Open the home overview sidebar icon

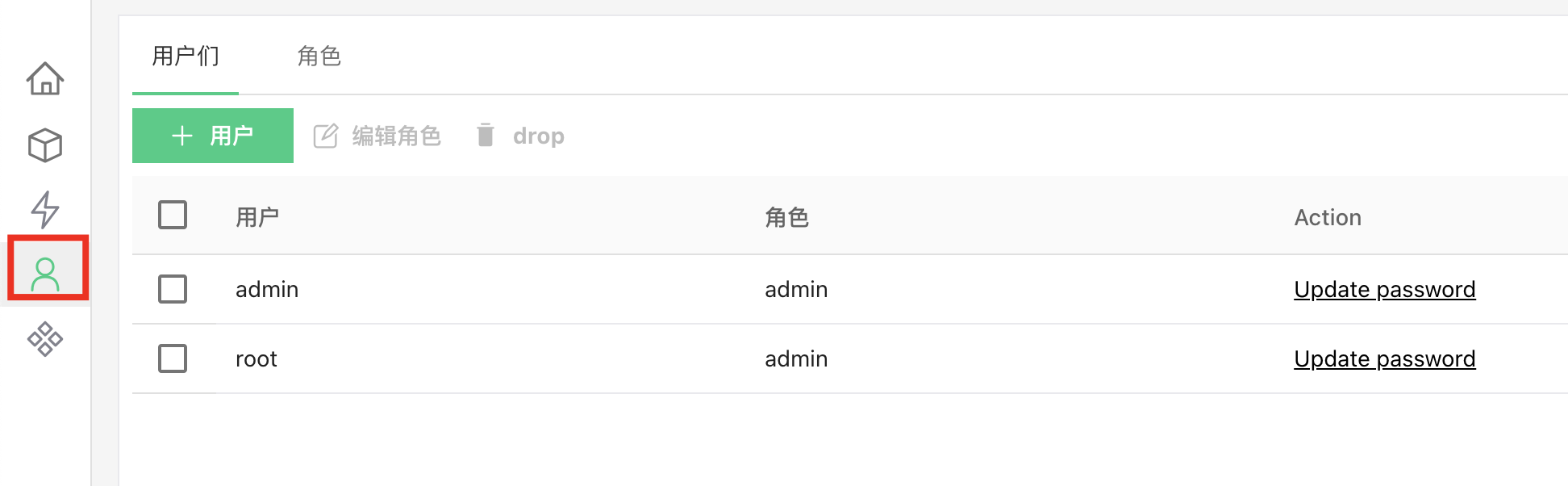[x=45, y=79]
